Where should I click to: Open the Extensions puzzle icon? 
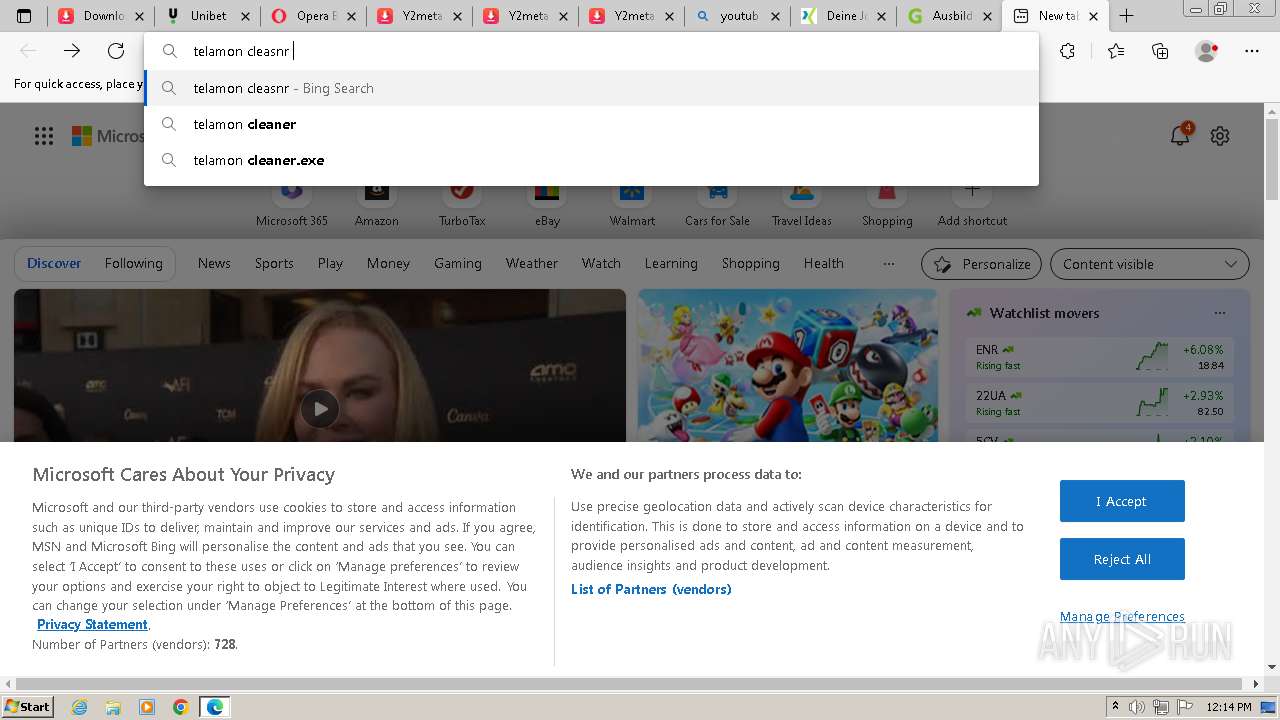1068,51
